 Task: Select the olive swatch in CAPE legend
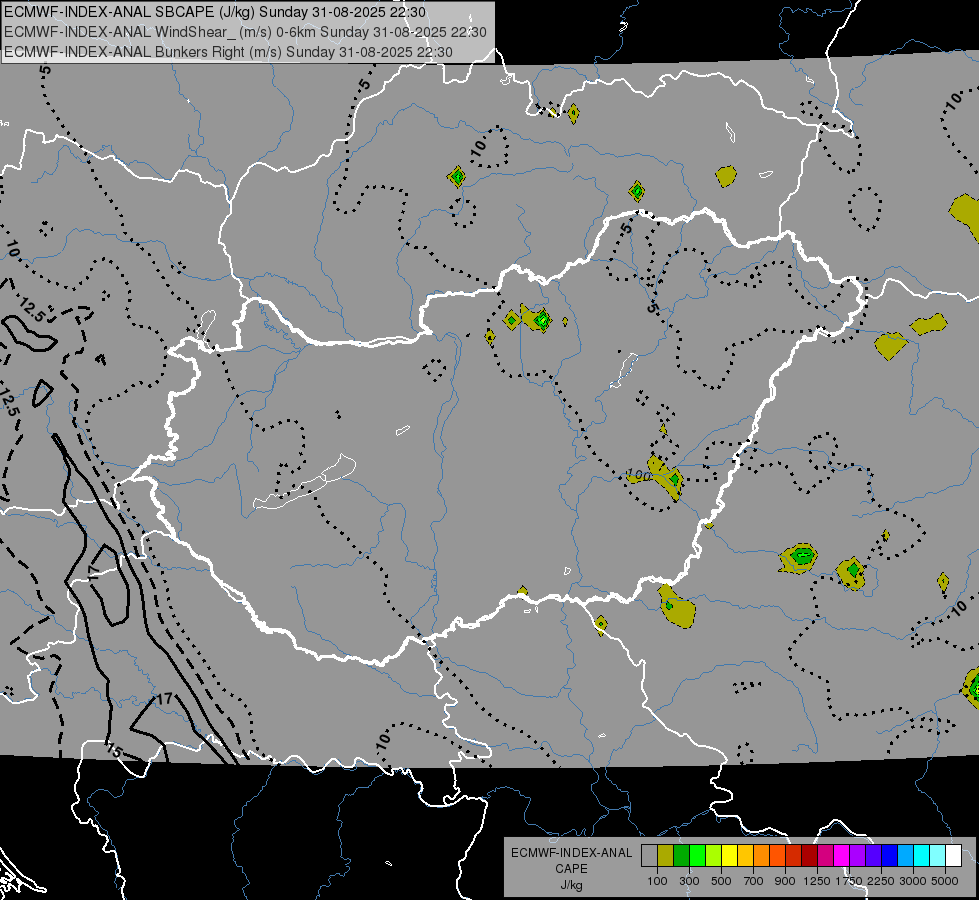pyautogui.click(x=666, y=856)
